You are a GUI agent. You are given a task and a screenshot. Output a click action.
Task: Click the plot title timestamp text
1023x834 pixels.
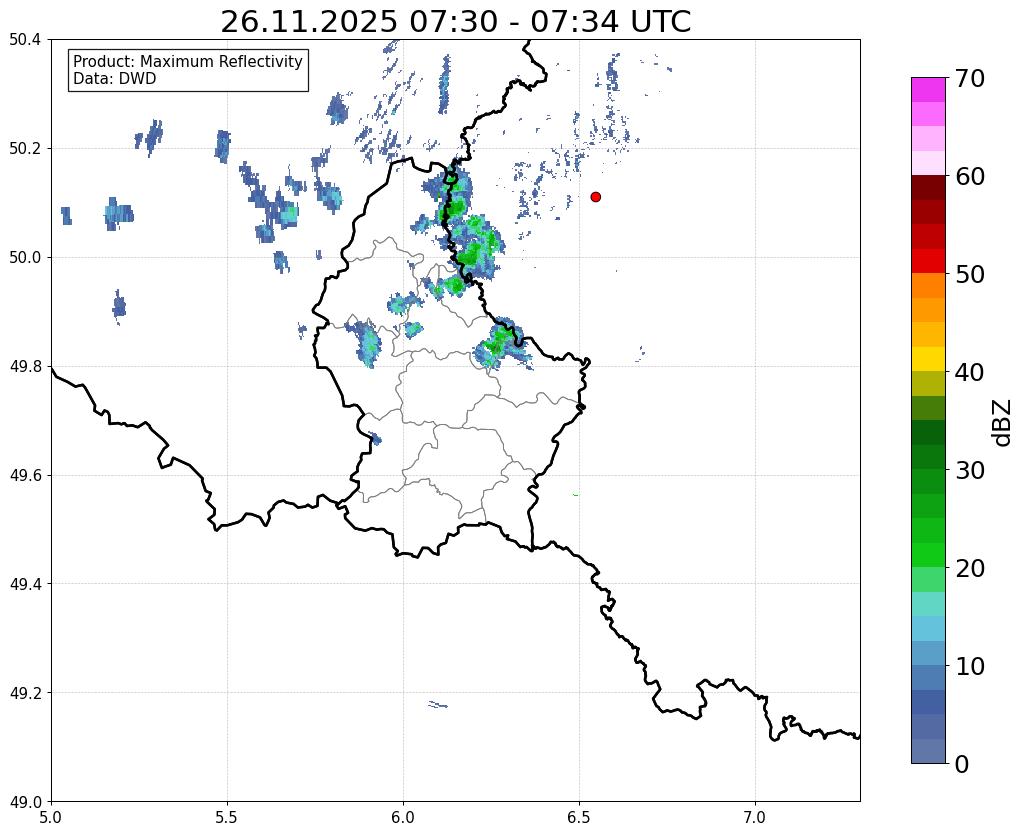(455, 21)
